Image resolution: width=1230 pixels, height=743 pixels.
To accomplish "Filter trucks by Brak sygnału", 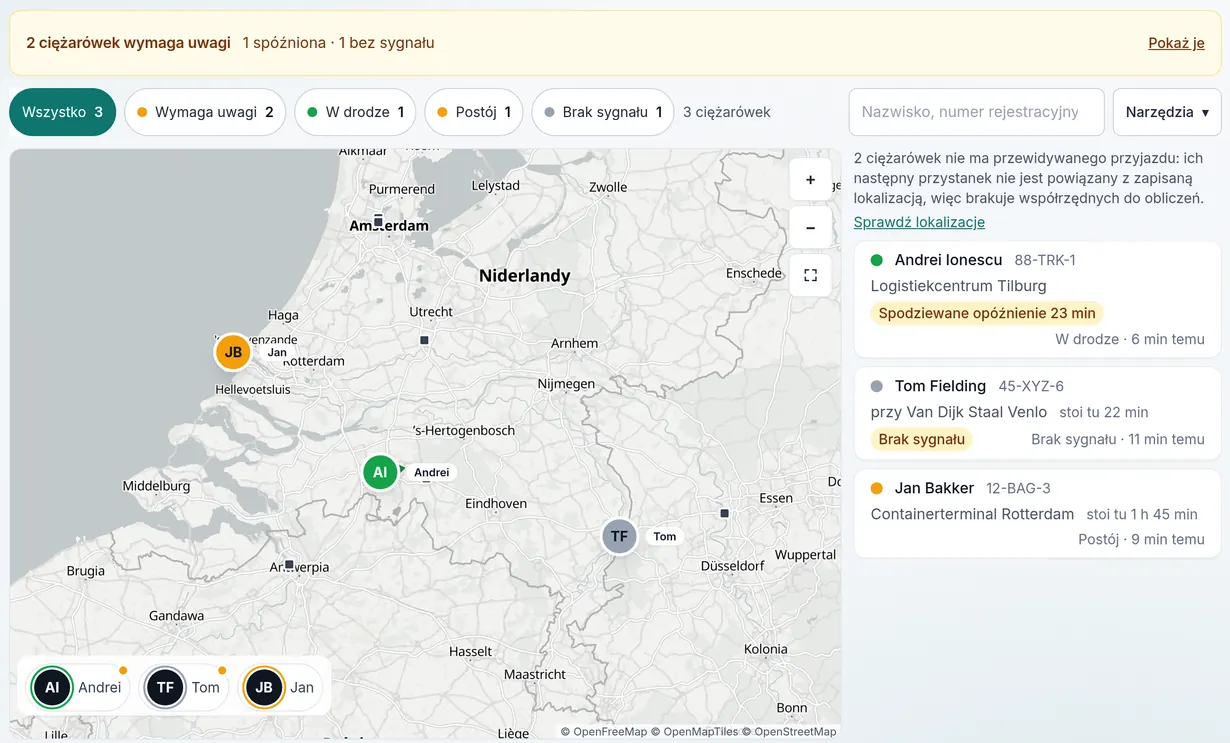I will point(602,112).
